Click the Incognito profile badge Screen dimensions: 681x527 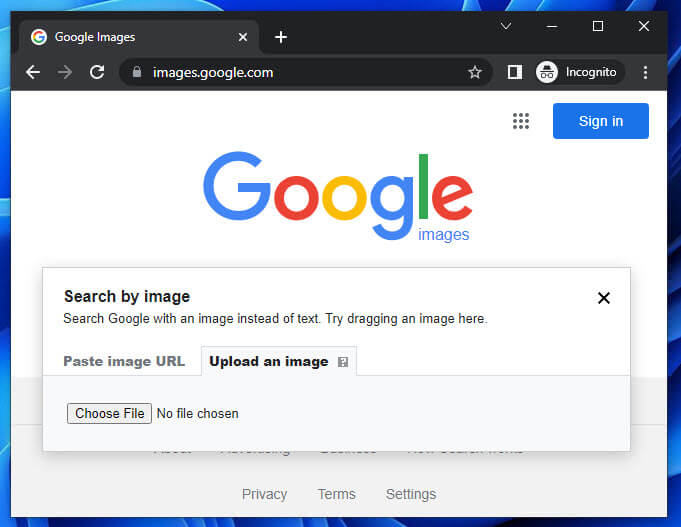(580, 72)
